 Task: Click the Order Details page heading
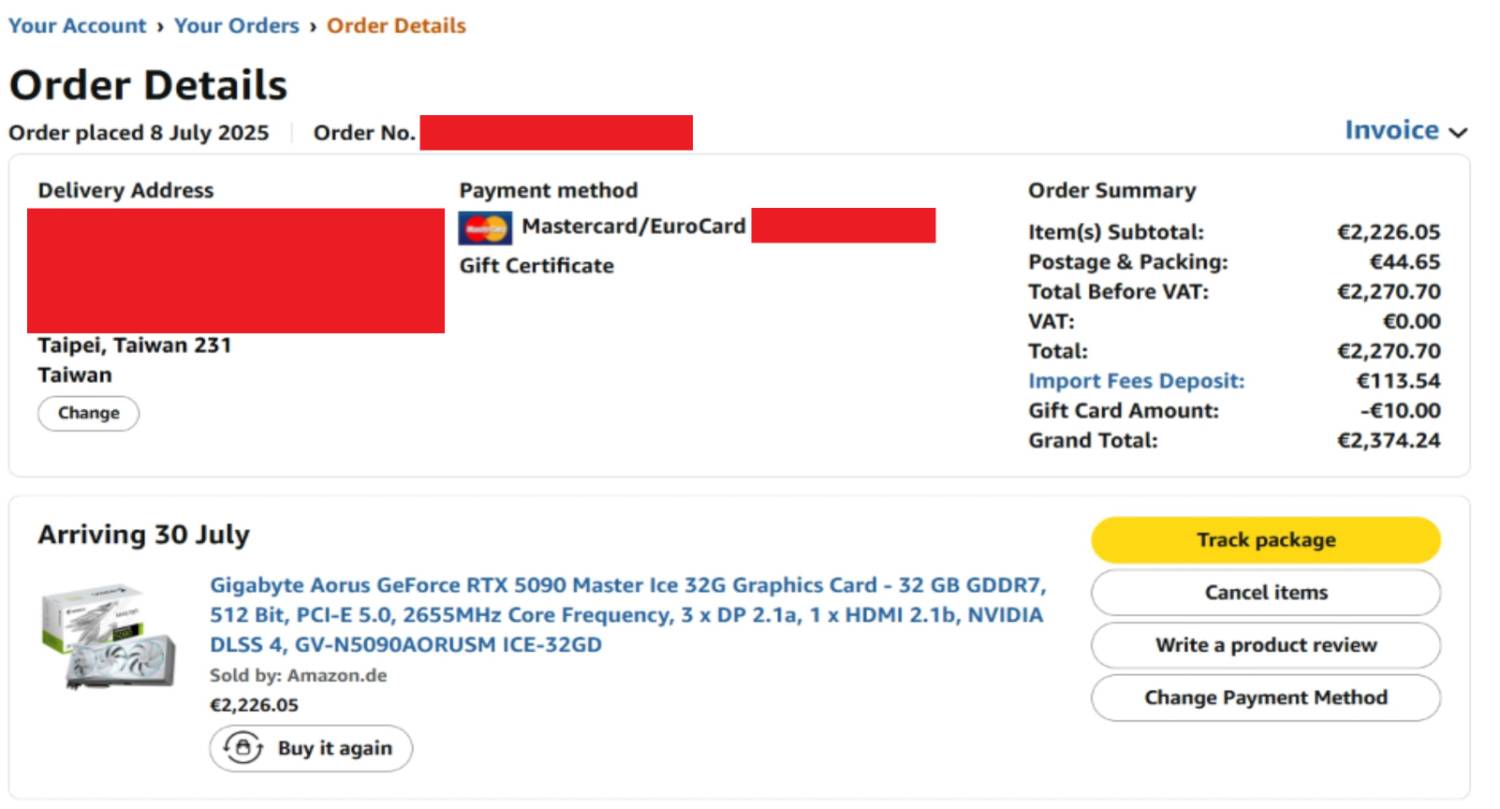(148, 85)
